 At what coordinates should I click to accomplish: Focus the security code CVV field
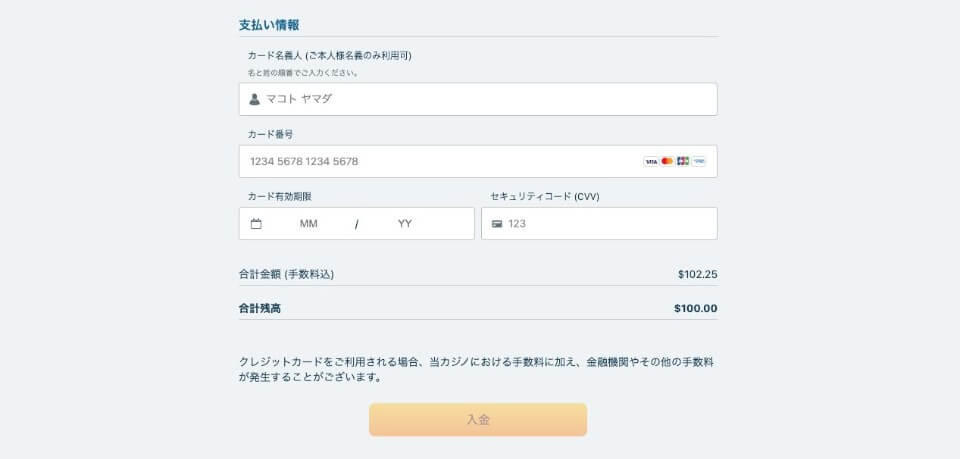599,223
